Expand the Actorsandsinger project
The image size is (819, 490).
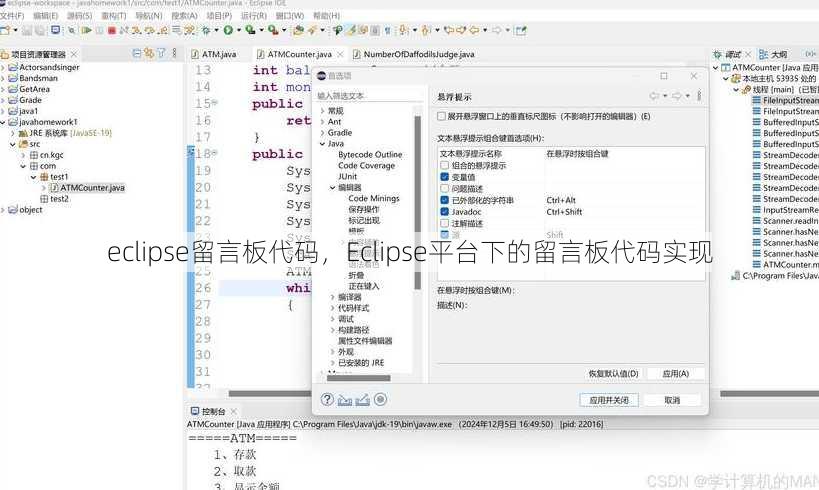3,67
